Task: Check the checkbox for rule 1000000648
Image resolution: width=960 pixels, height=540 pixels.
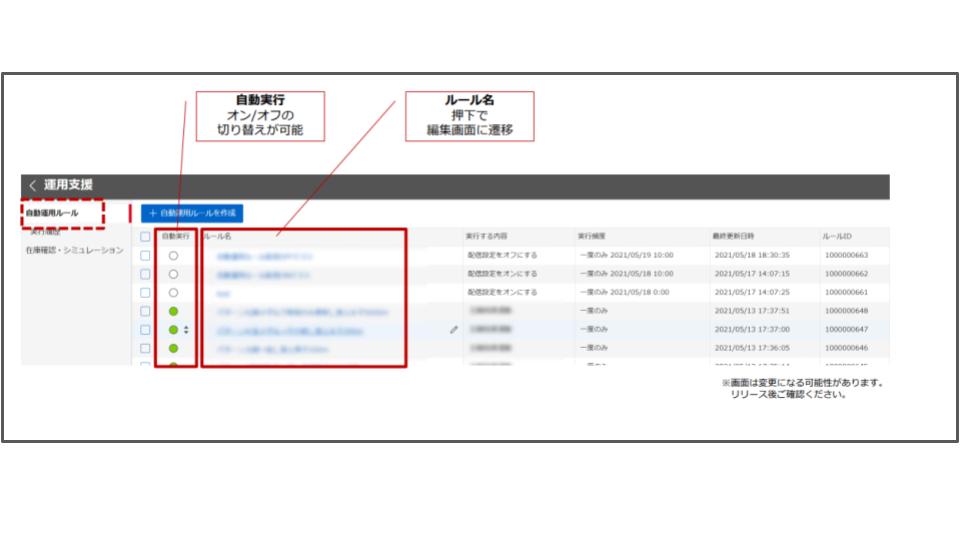Action: (145, 311)
